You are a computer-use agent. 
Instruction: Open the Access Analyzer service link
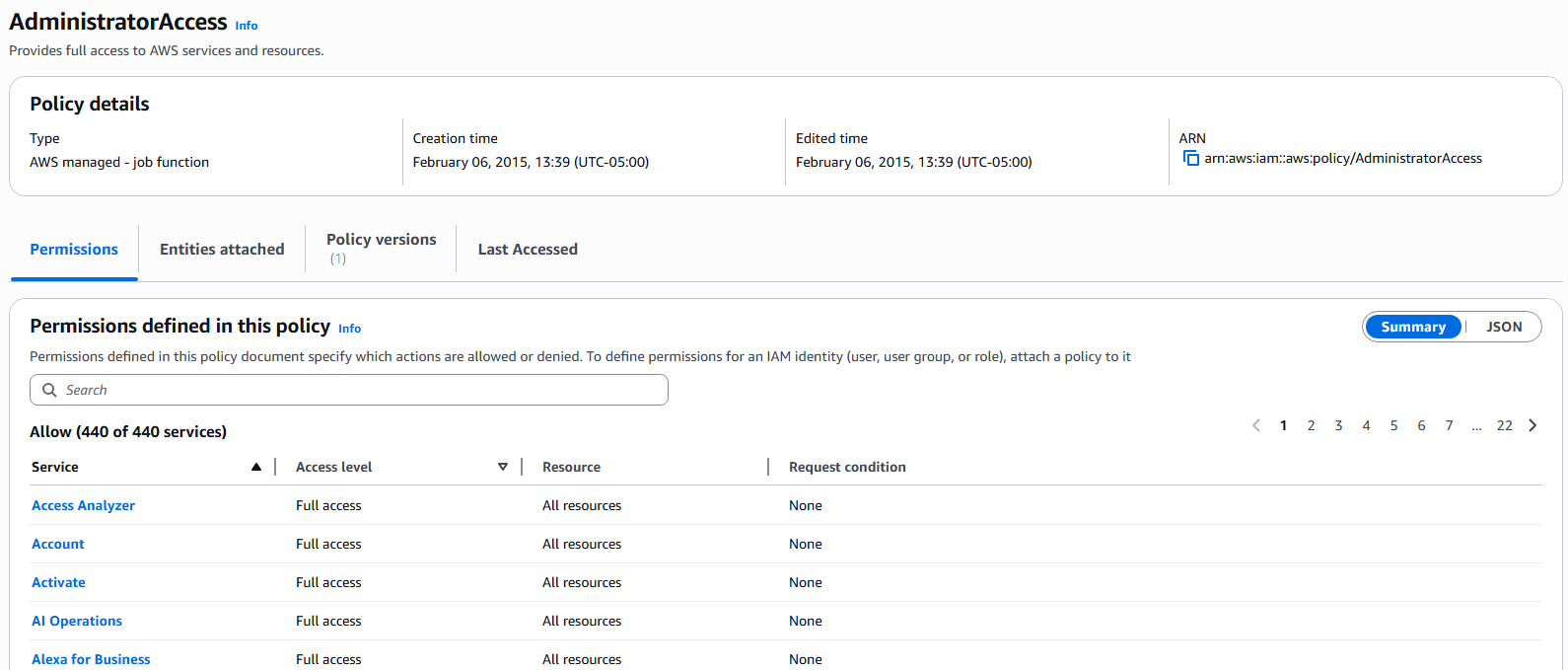(83, 505)
